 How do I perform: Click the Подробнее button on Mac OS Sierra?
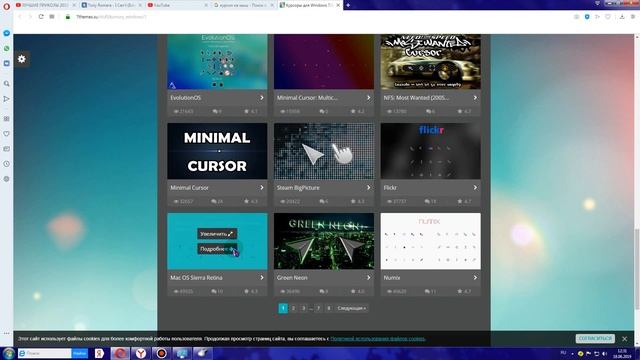tap(217, 249)
